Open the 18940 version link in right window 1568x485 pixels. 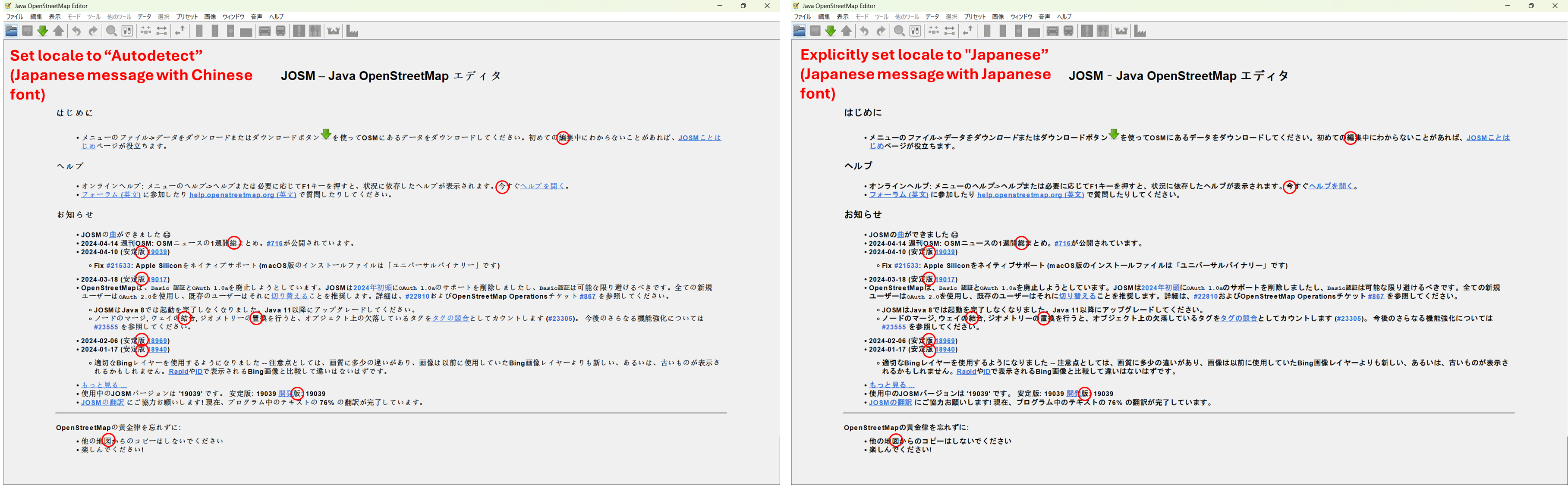[946, 349]
